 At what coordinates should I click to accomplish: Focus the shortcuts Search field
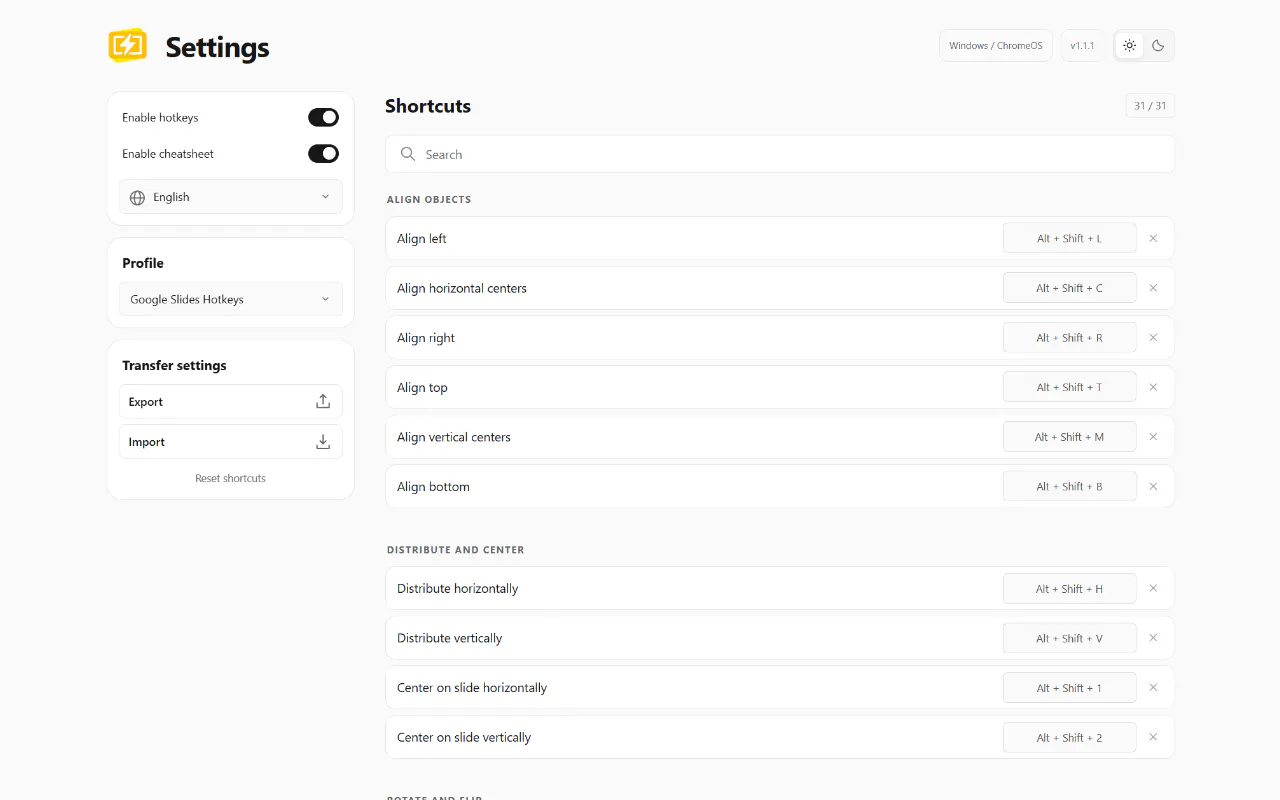click(x=780, y=154)
